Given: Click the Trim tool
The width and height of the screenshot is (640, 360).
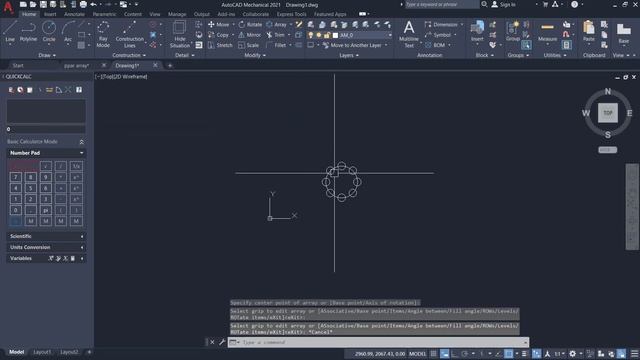Looking at the screenshot, I should (276, 35).
